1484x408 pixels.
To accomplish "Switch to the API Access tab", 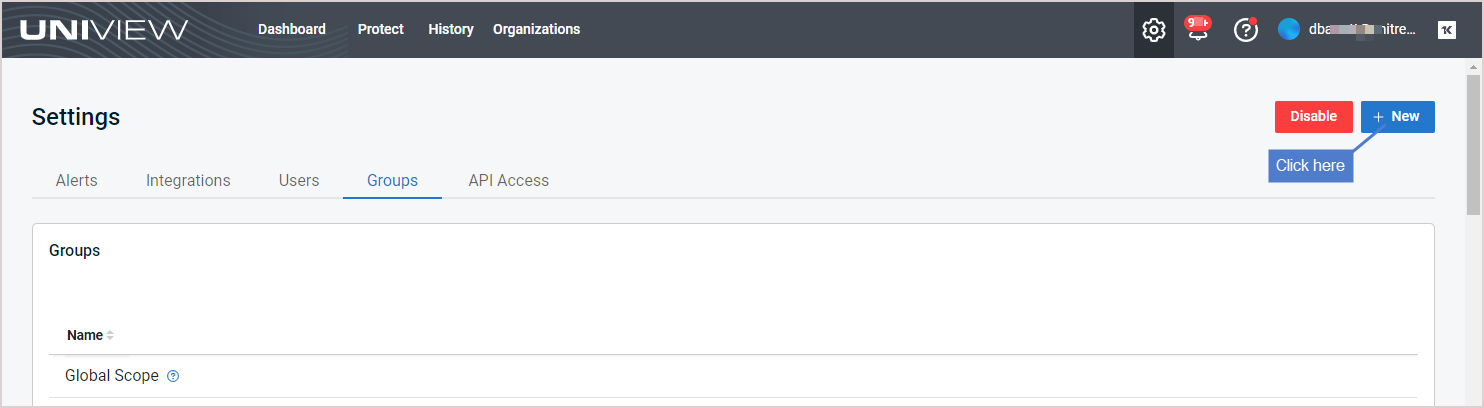I will pyautogui.click(x=508, y=180).
